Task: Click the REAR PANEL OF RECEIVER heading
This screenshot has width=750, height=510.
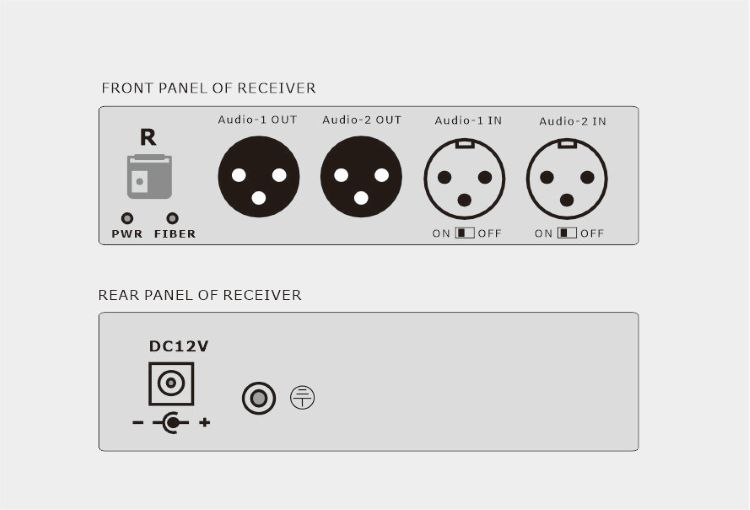Action: pos(199,295)
